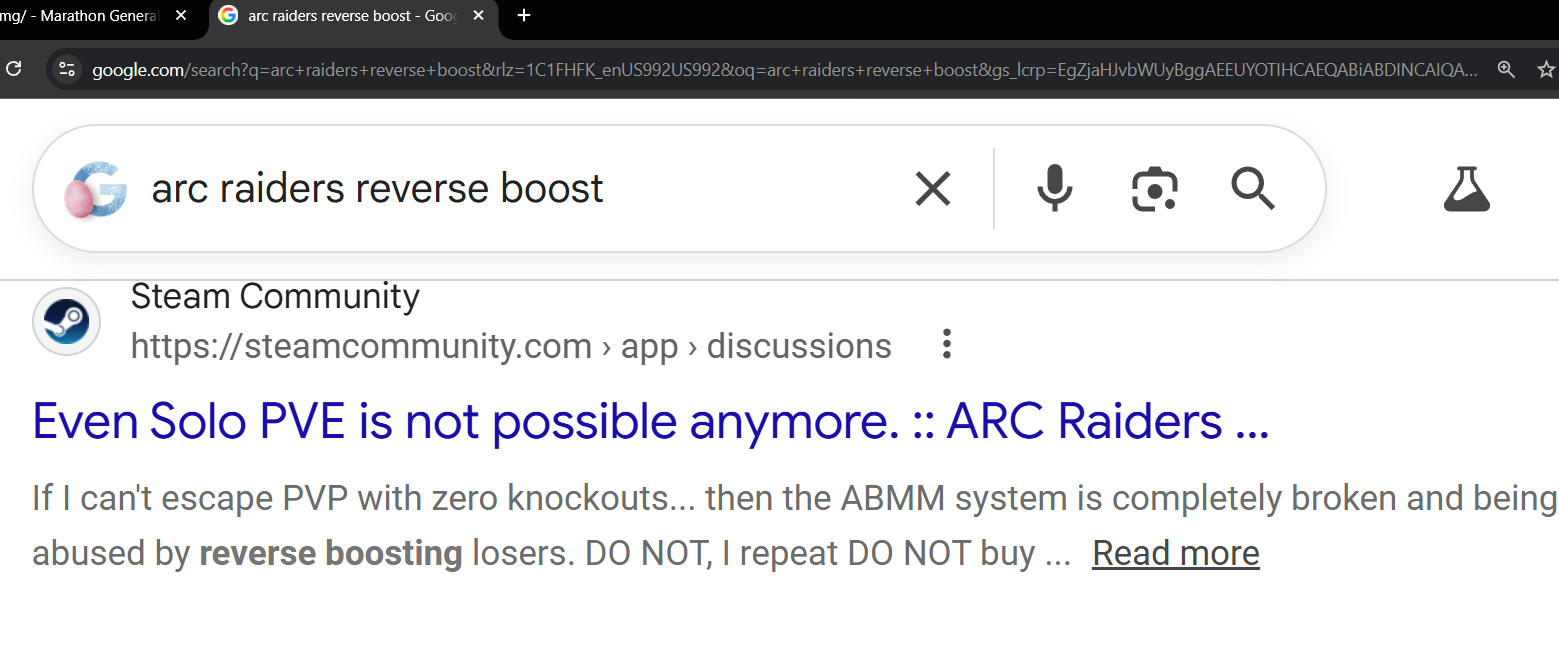Open a new Chrome tab
Viewport: 1559px width, 648px height.
pyautogui.click(x=524, y=16)
